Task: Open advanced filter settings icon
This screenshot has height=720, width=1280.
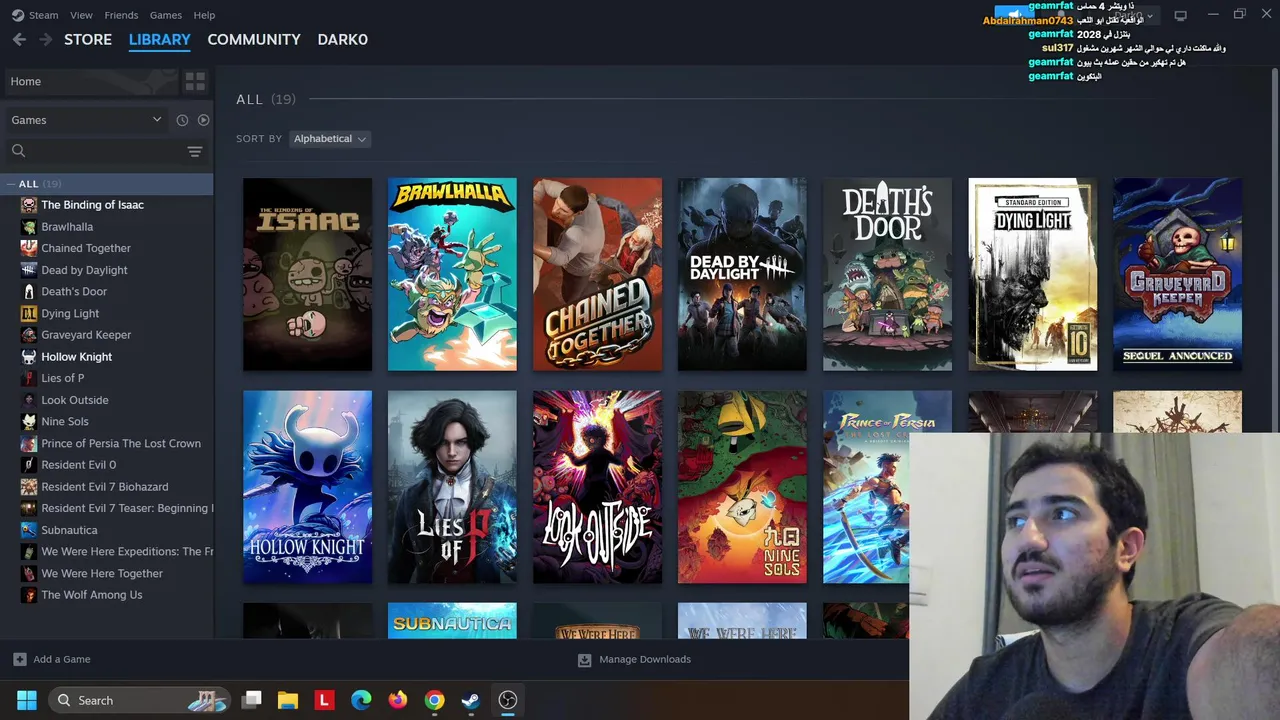Action: pos(195,151)
